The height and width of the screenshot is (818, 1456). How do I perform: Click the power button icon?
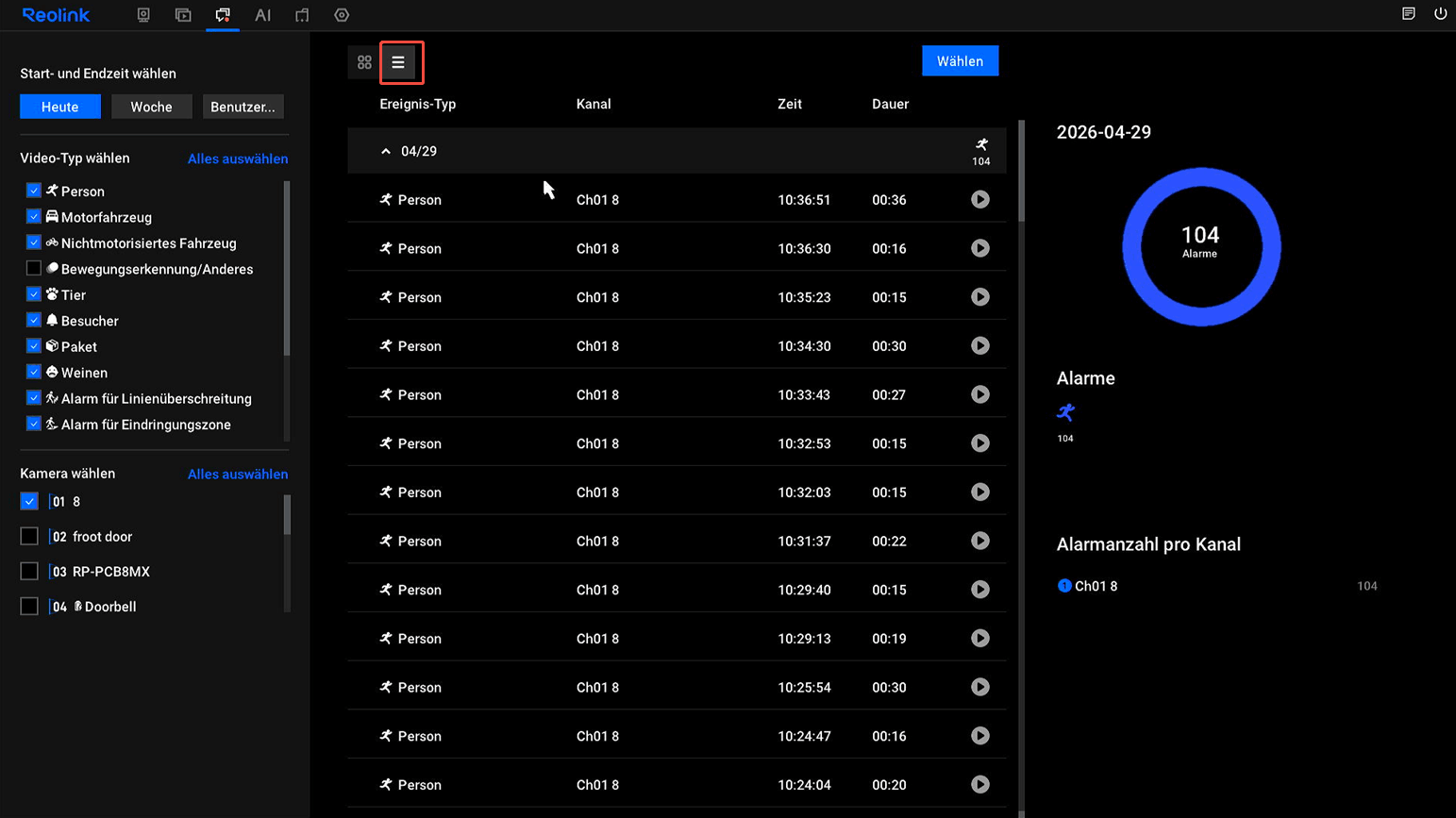tap(1440, 14)
